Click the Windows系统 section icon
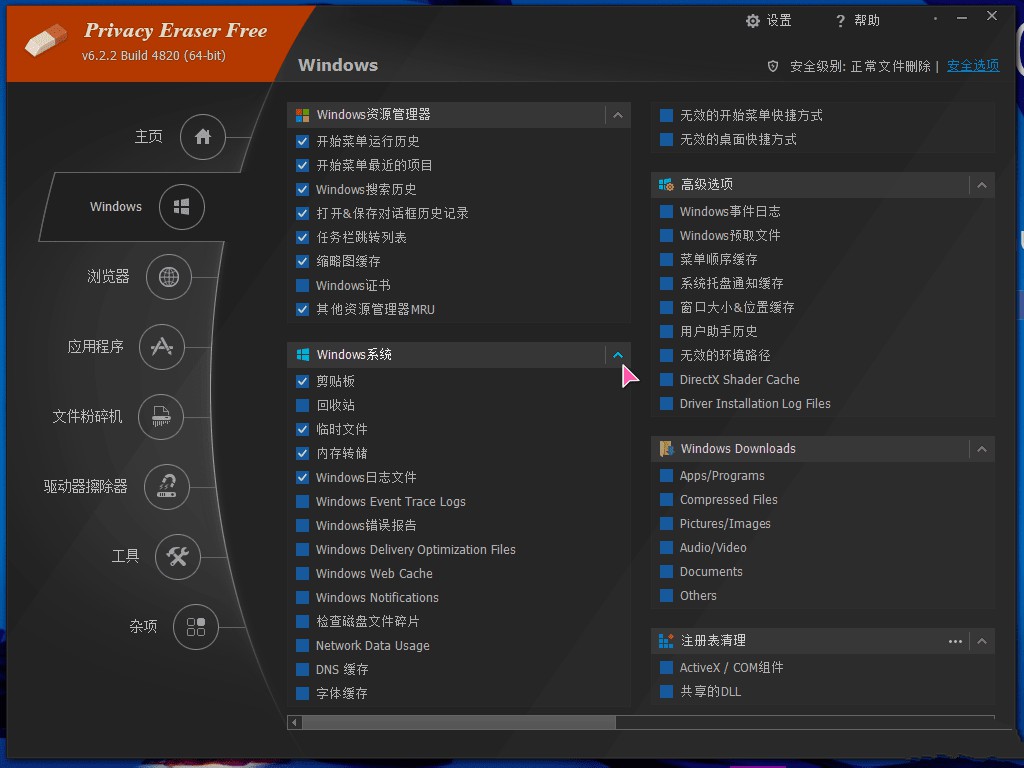 click(x=302, y=355)
